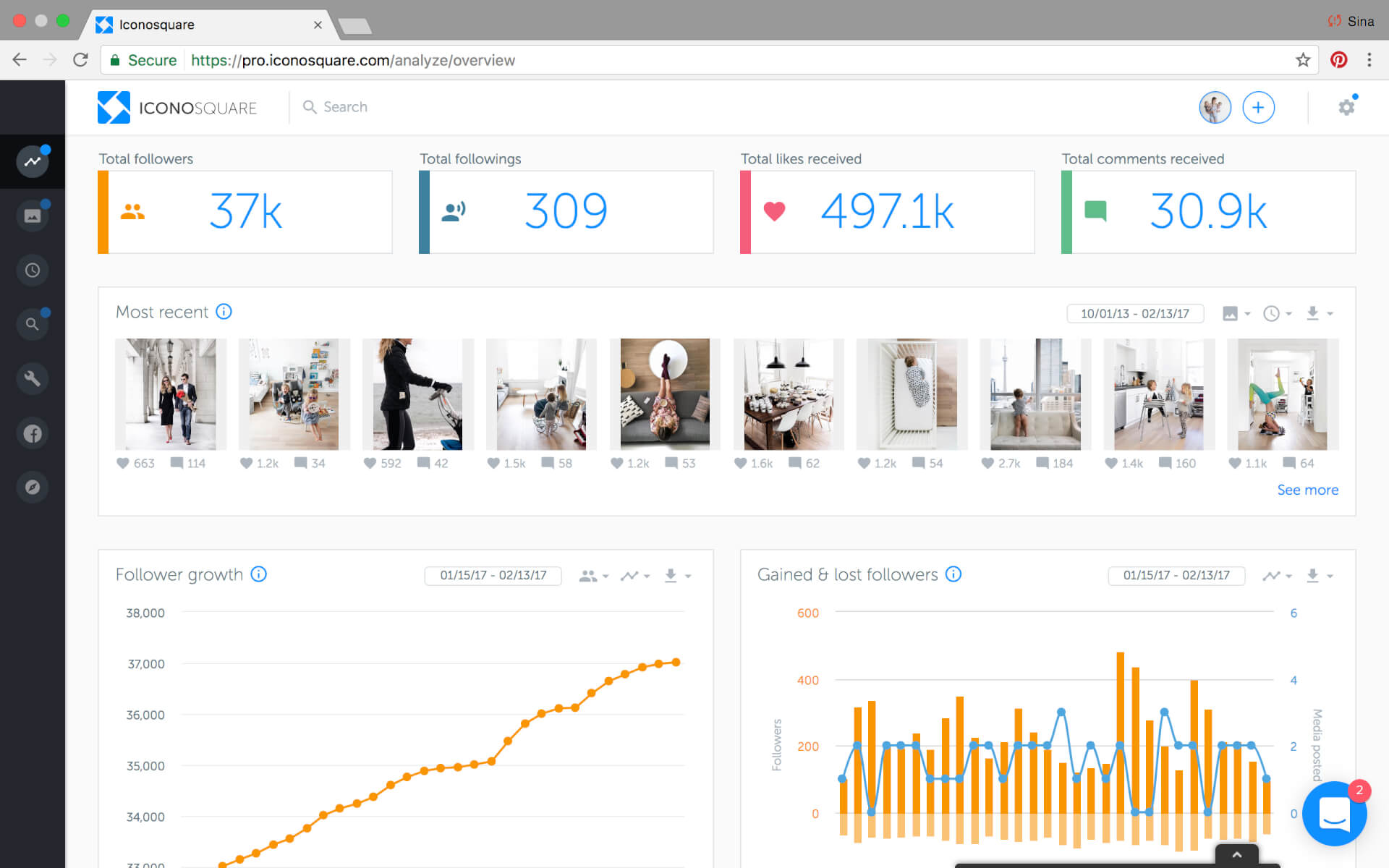The image size is (1389, 868).
Task: Open thumbnail with 1.1k likes and 64 comments
Action: point(1283,394)
